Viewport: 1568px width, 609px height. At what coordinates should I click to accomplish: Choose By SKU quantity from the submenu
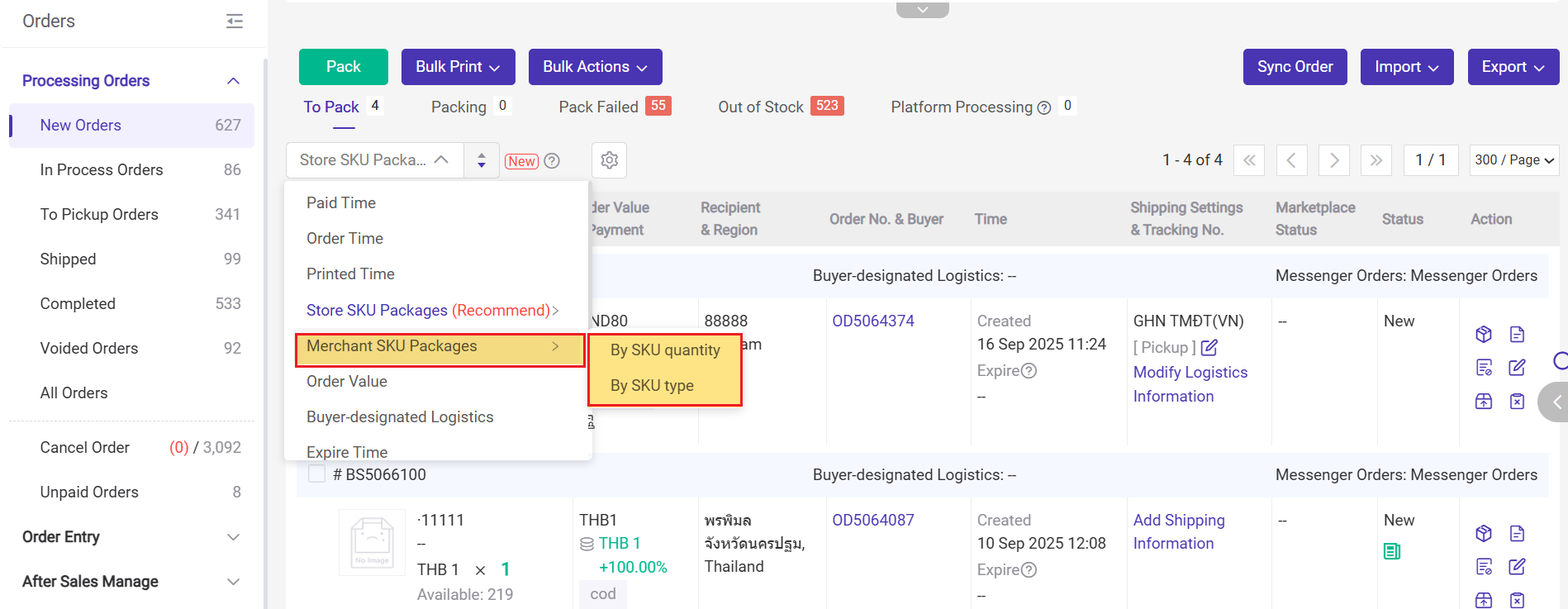click(665, 350)
